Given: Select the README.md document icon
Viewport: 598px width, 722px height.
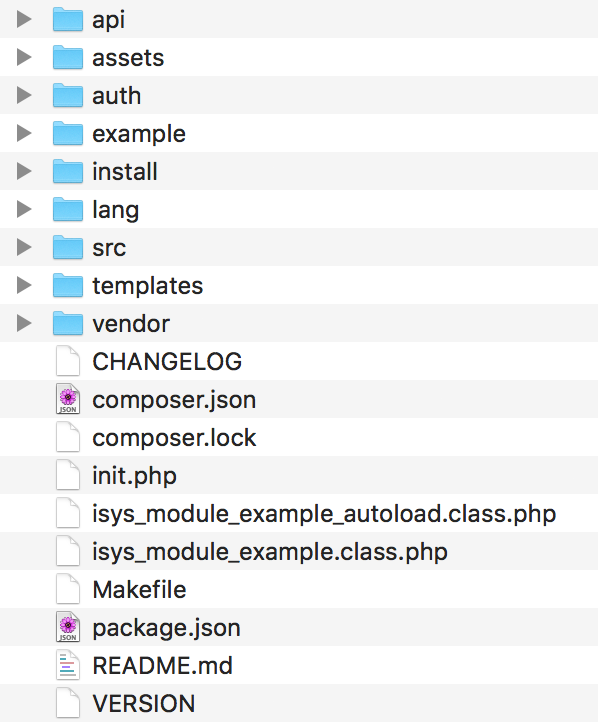Looking at the screenshot, I should tap(68, 665).
